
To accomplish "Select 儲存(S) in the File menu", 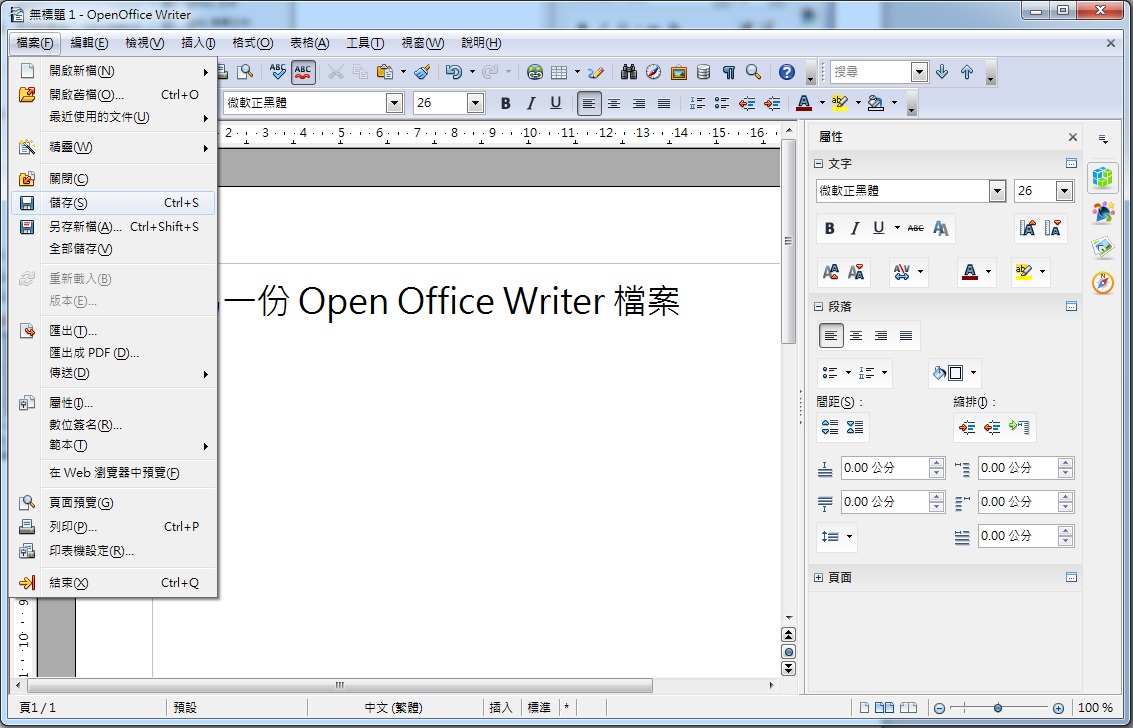I will point(69,203).
